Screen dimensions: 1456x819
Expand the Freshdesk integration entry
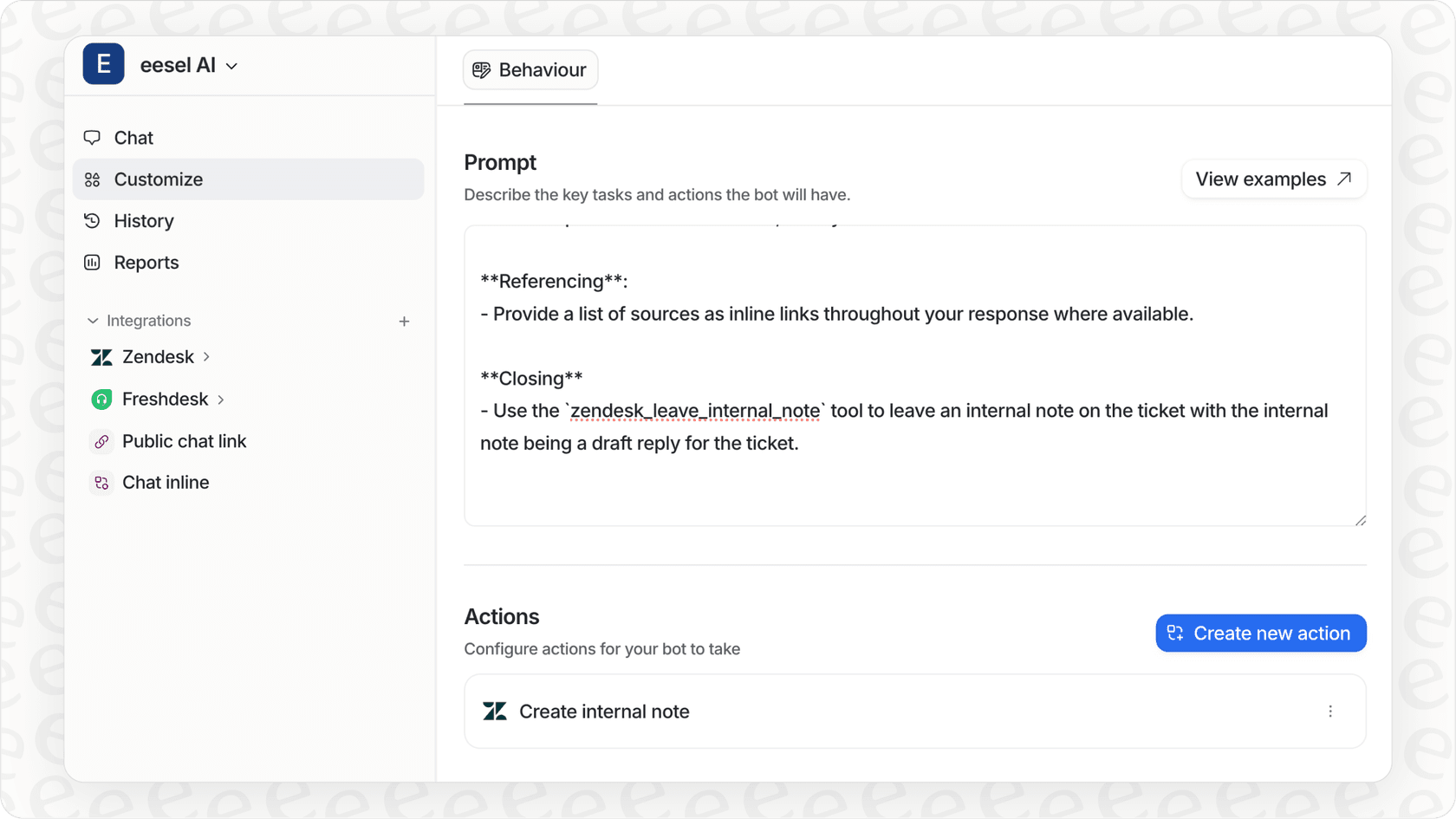click(x=220, y=399)
